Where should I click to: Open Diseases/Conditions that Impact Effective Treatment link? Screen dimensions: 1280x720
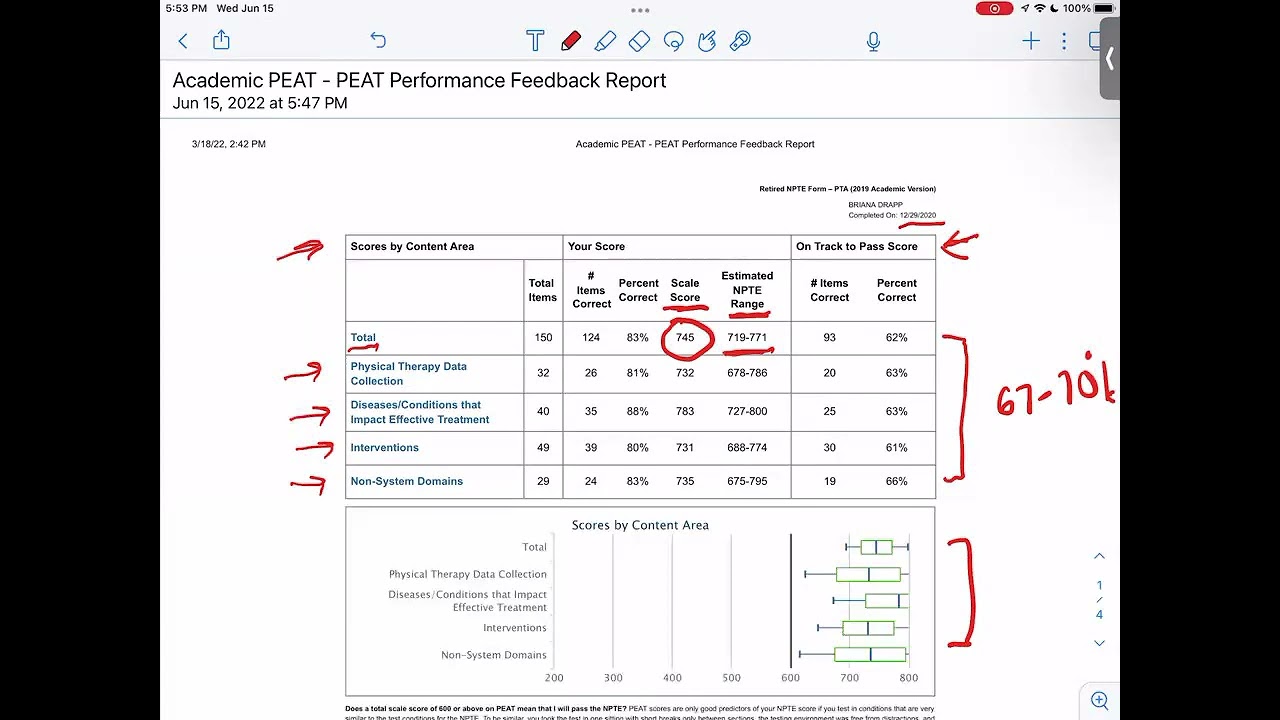click(420, 412)
